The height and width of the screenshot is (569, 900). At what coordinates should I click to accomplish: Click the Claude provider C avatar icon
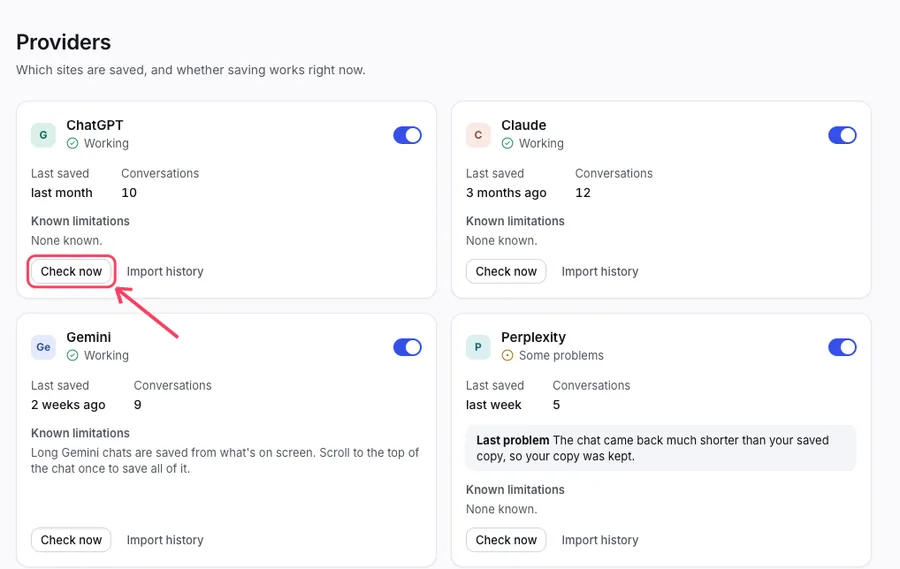point(478,135)
